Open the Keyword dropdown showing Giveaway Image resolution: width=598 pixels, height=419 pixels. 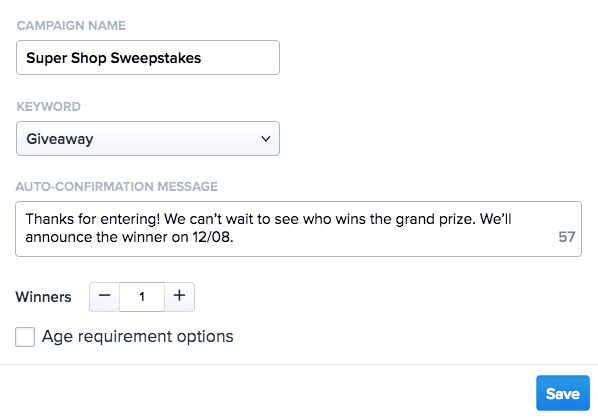click(148, 138)
